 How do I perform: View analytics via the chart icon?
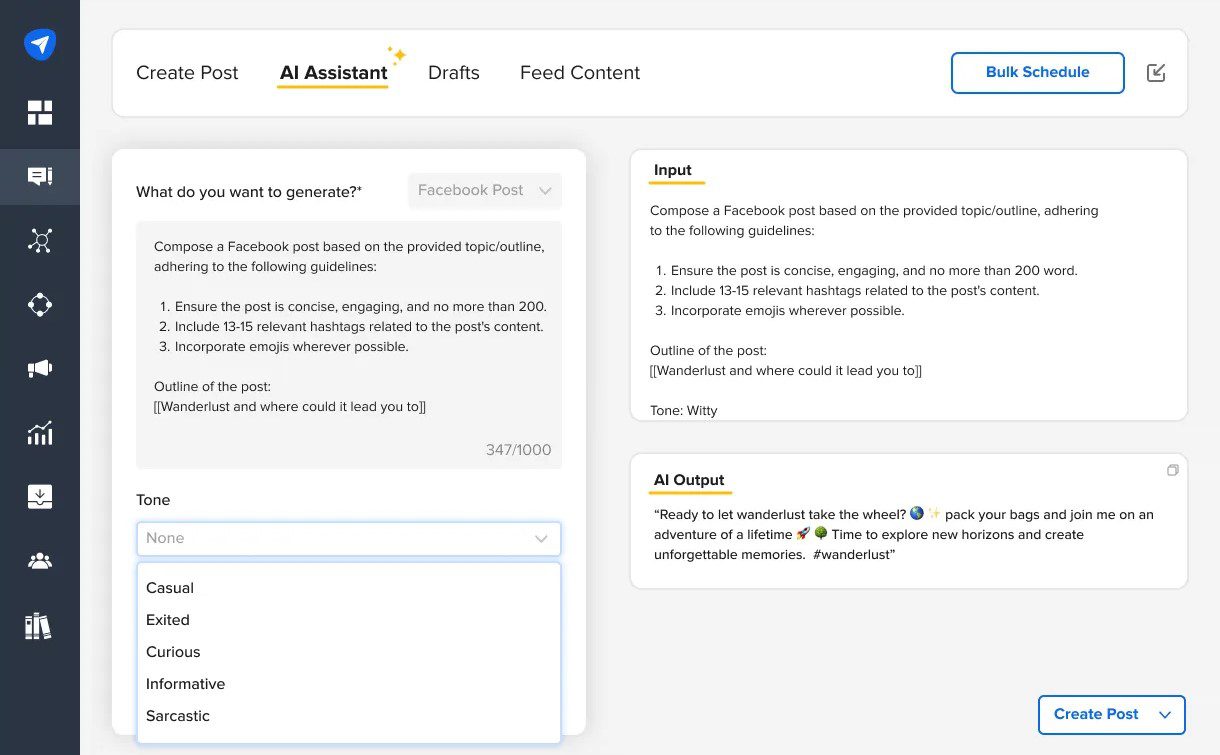pyautogui.click(x=40, y=432)
